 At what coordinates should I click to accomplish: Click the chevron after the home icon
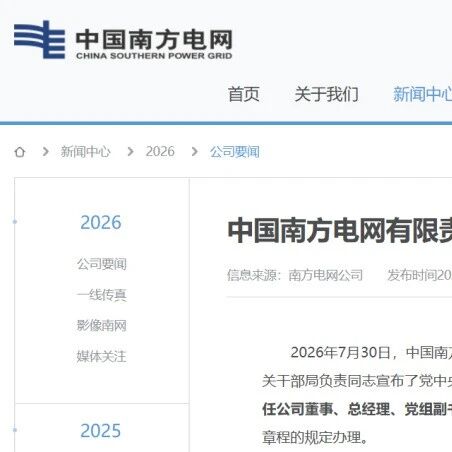(46, 152)
